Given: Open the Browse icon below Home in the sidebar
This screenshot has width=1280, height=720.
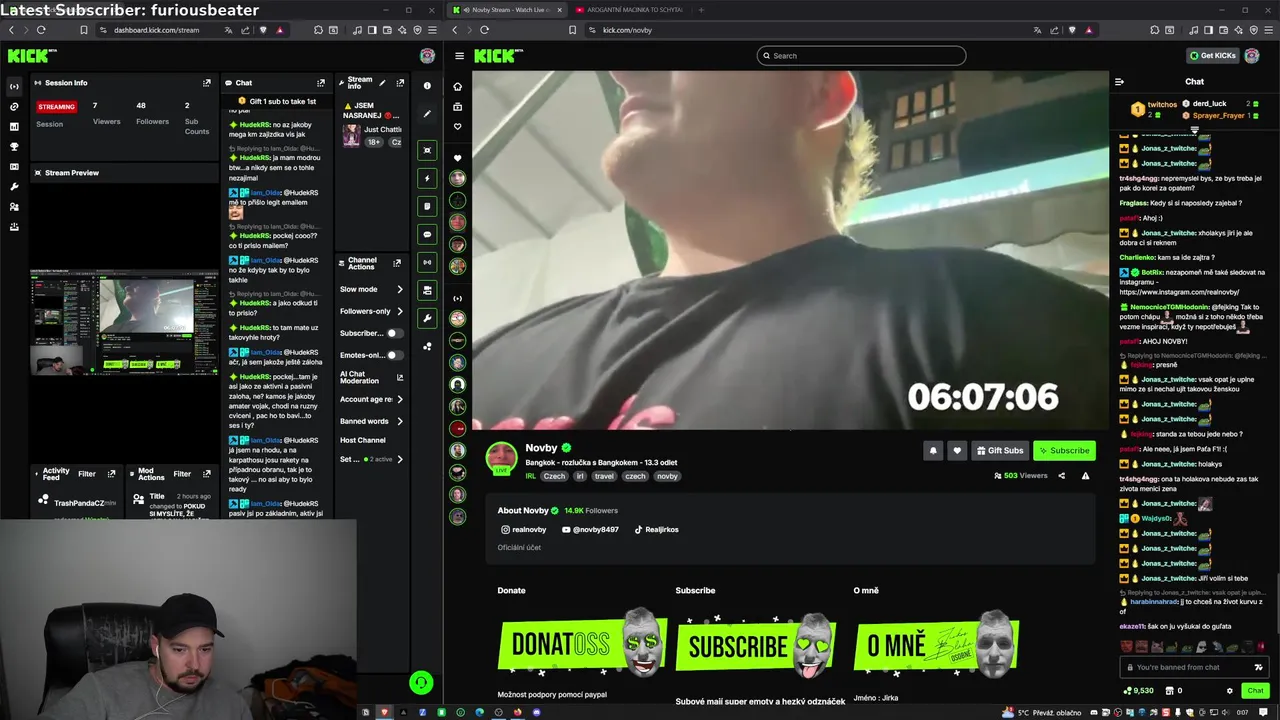Looking at the screenshot, I should (x=458, y=107).
